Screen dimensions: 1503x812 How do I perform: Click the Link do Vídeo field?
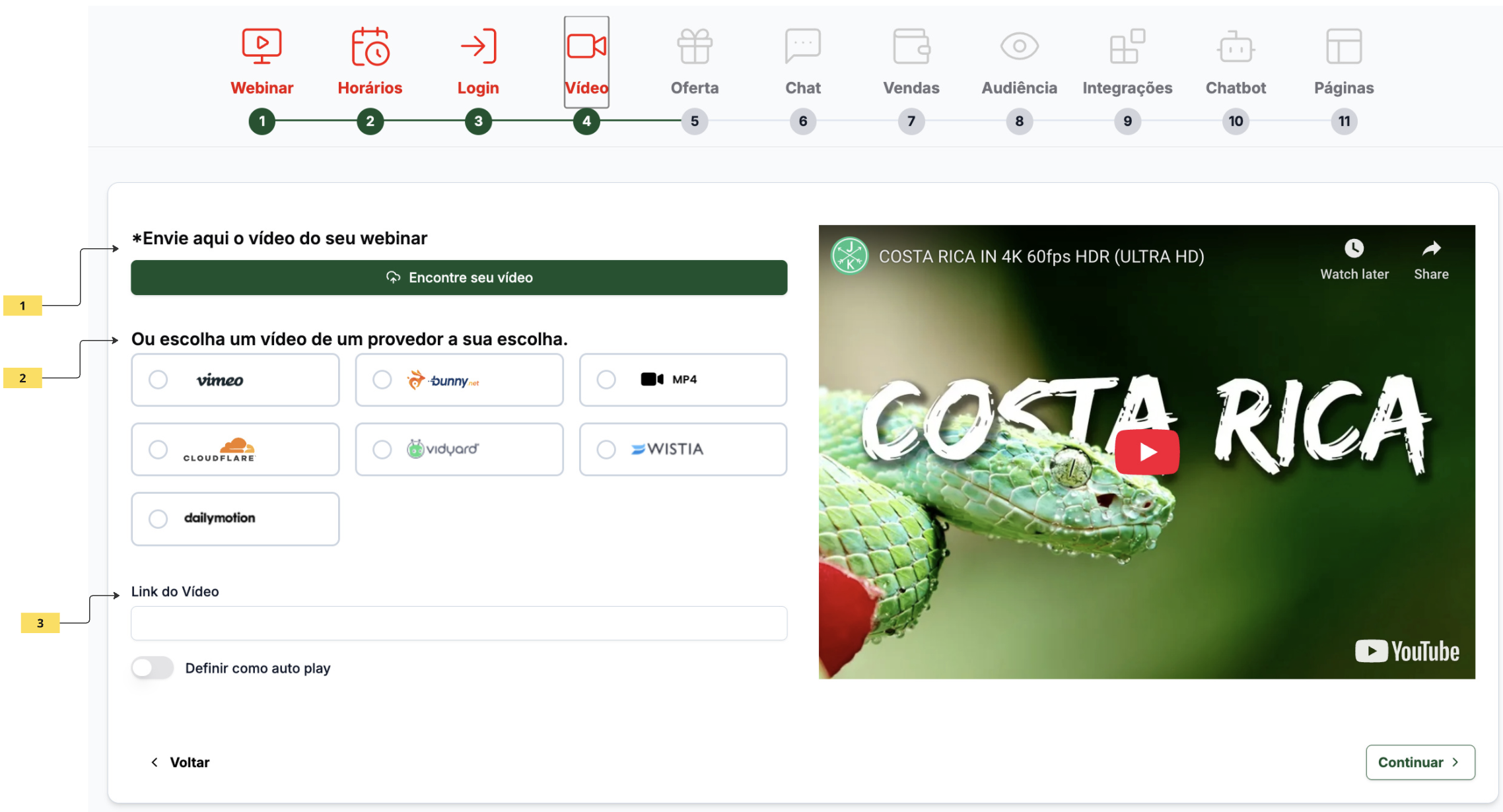[459, 623]
